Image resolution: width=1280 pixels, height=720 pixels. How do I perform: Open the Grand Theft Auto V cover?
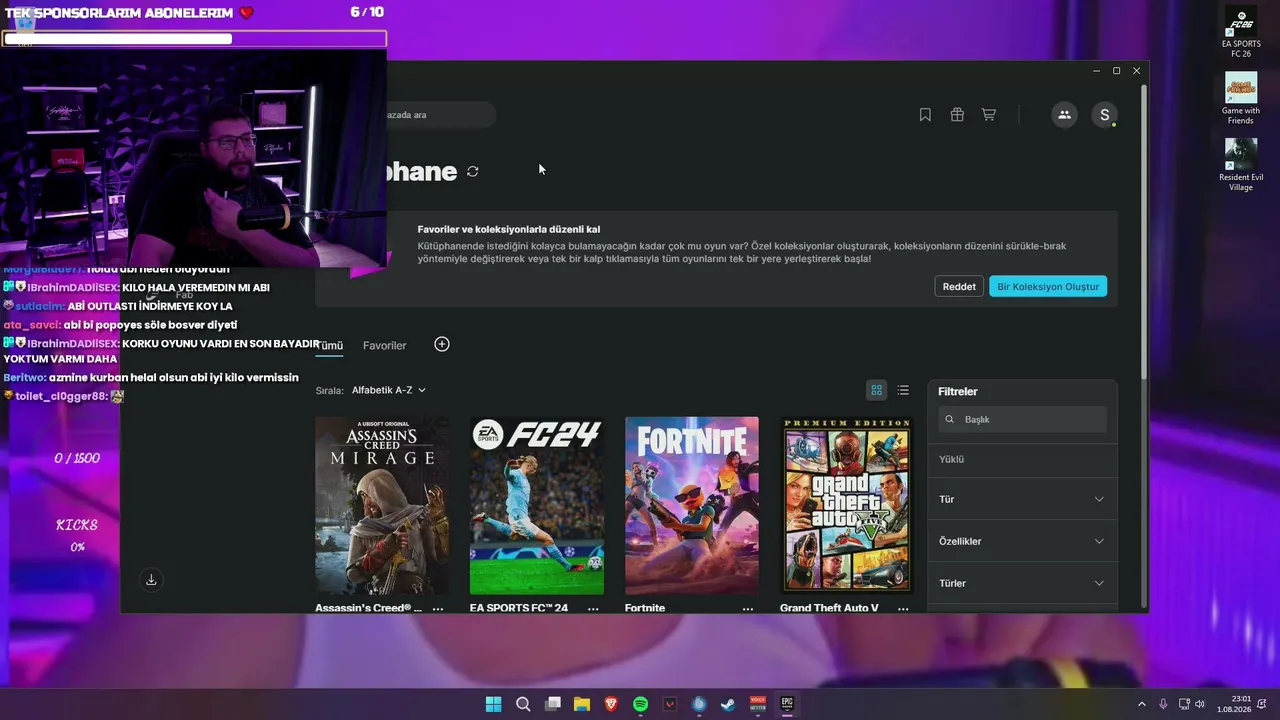tap(847, 506)
